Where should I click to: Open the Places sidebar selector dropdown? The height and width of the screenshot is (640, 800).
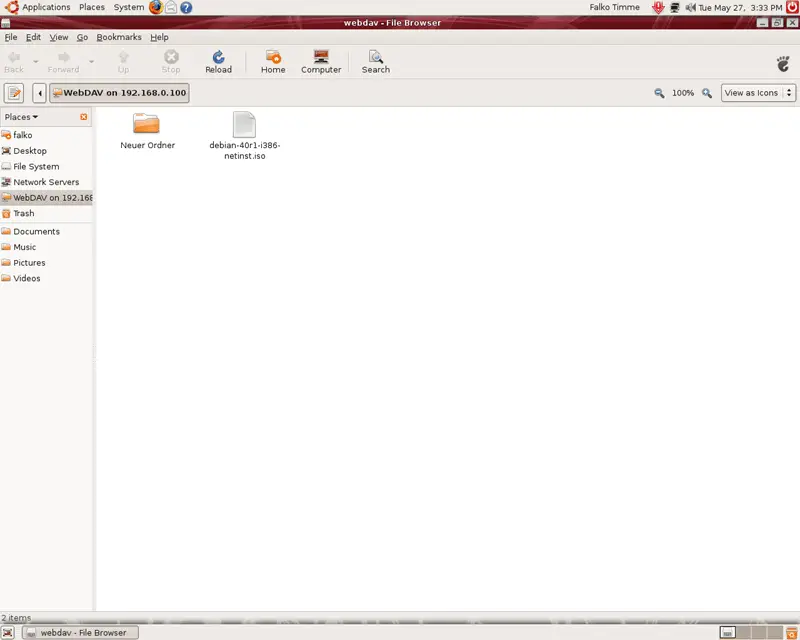21,117
